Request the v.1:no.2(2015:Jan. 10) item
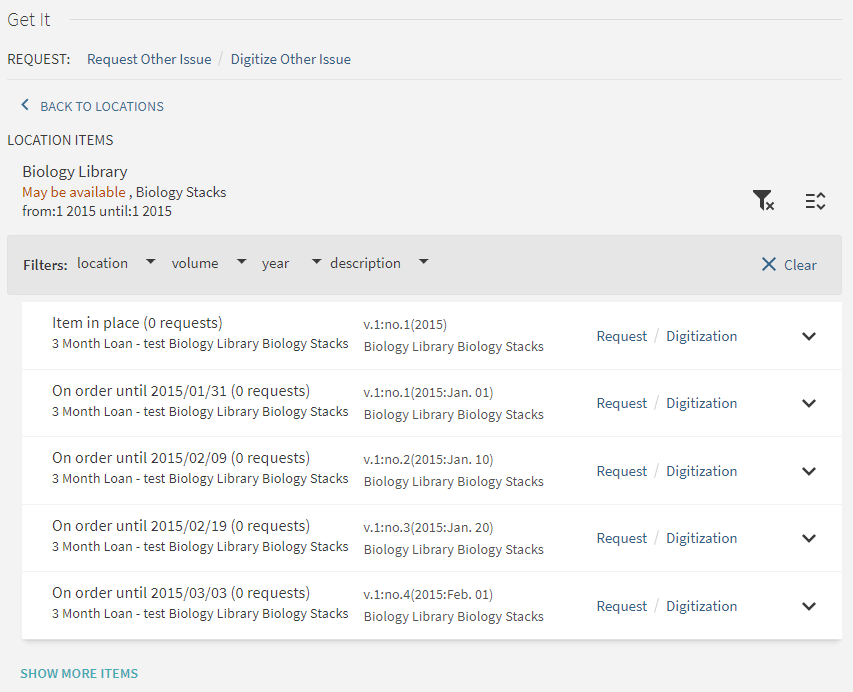Screen dimensions: 853x692 click(x=622, y=471)
